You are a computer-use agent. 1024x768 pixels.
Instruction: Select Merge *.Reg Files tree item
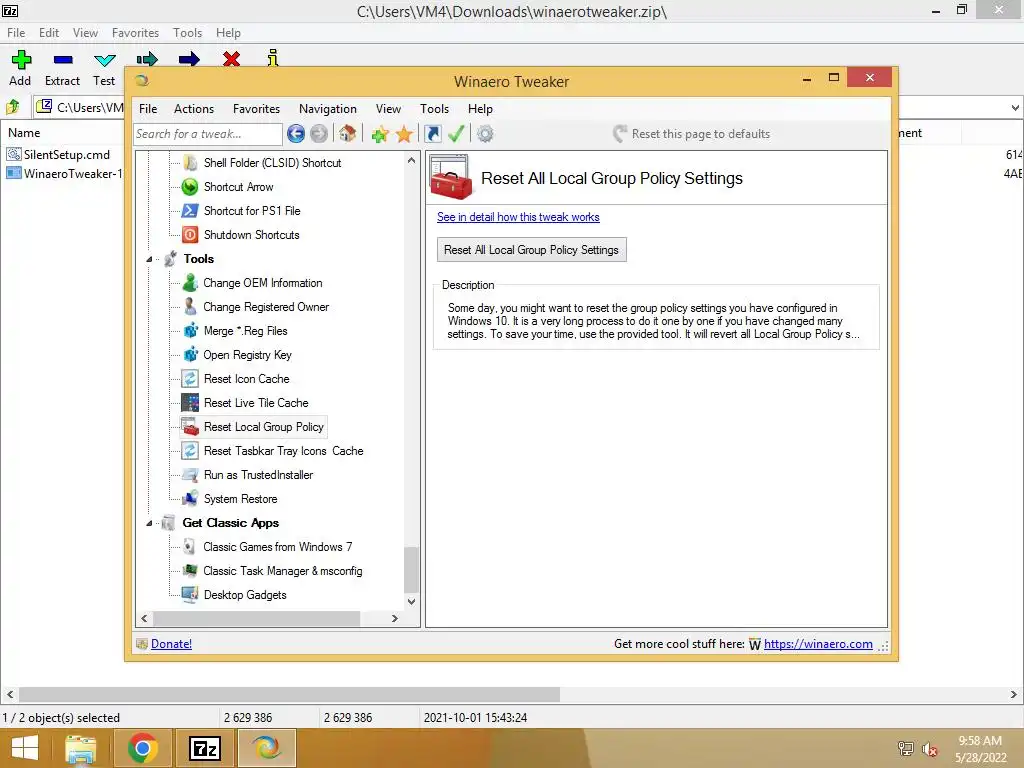pos(246,331)
